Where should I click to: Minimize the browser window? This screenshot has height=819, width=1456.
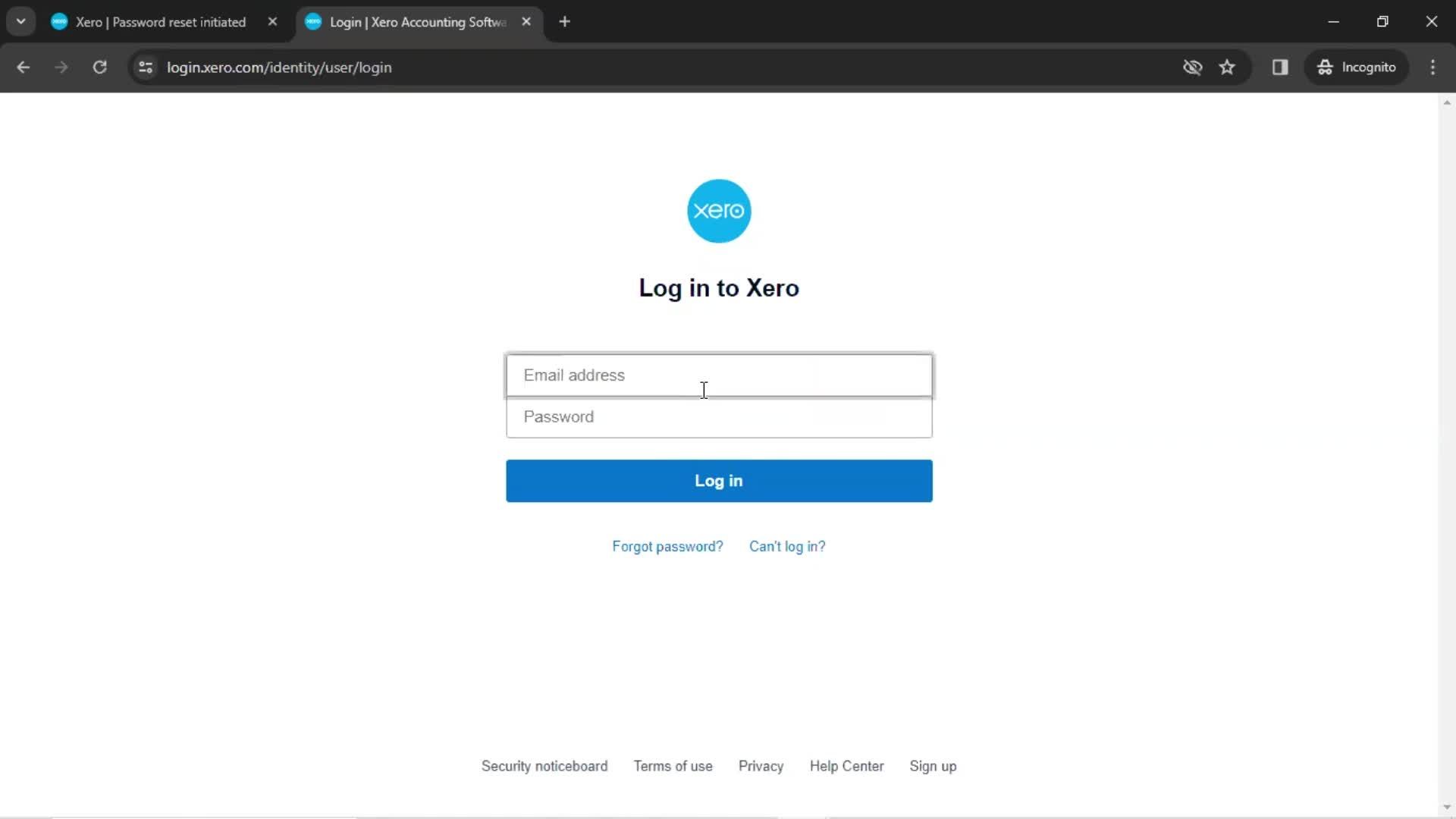(1334, 22)
